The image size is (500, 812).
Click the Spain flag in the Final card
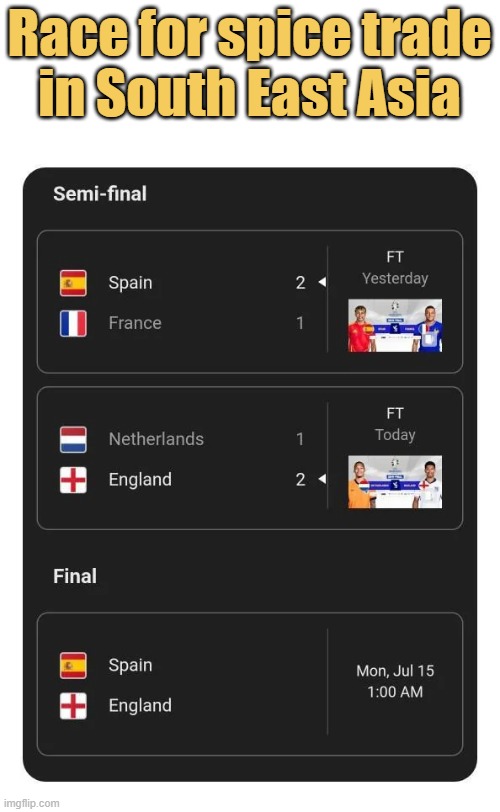[73, 665]
